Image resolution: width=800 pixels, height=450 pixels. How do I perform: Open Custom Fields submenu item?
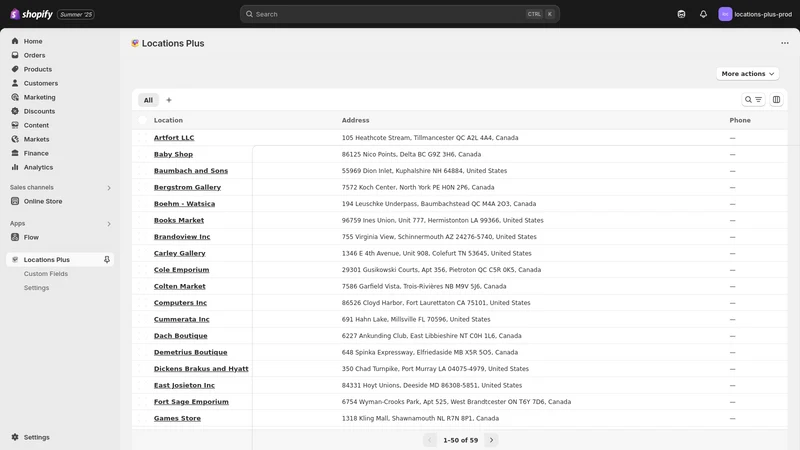click(x=45, y=274)
